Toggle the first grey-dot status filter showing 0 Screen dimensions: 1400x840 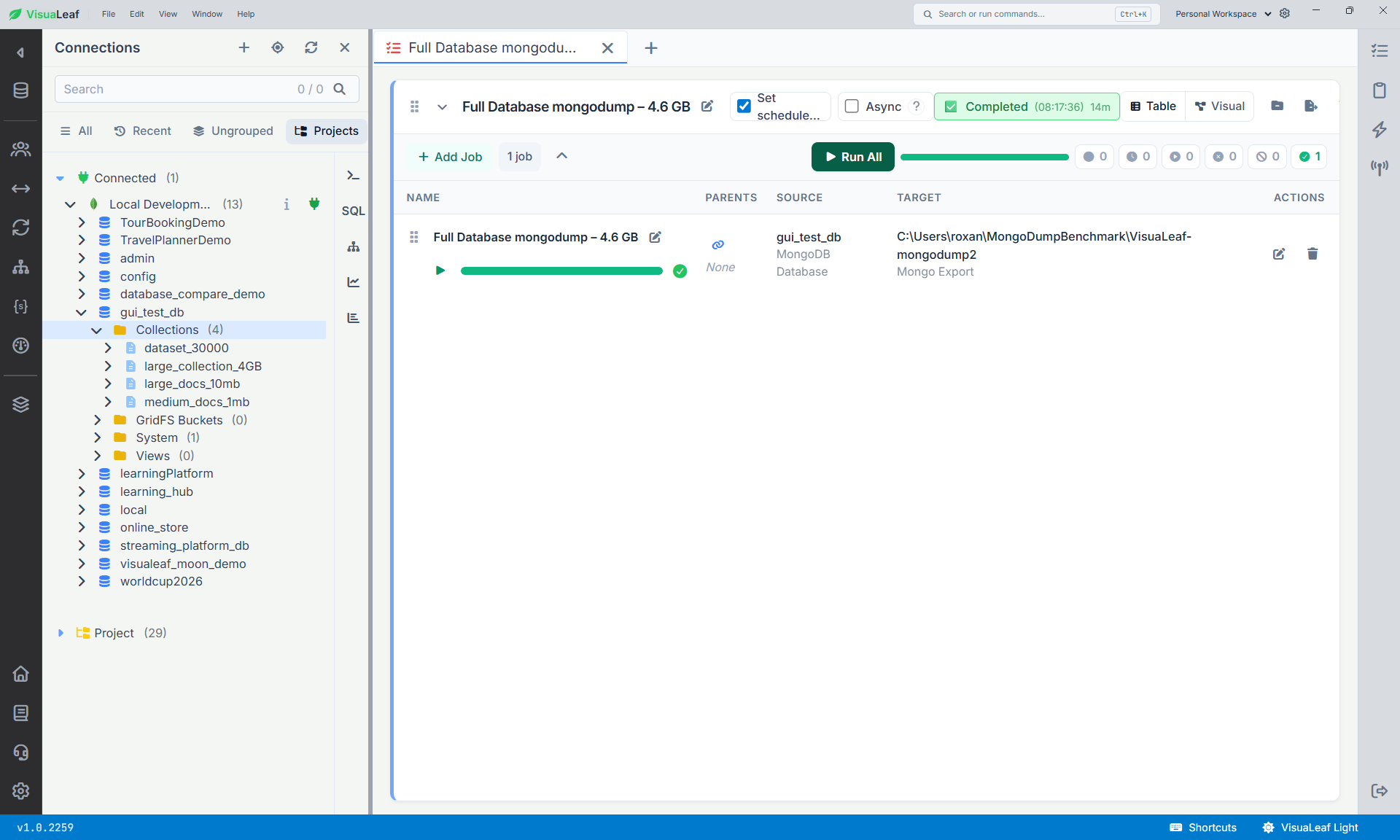[x=1094, y=157]
